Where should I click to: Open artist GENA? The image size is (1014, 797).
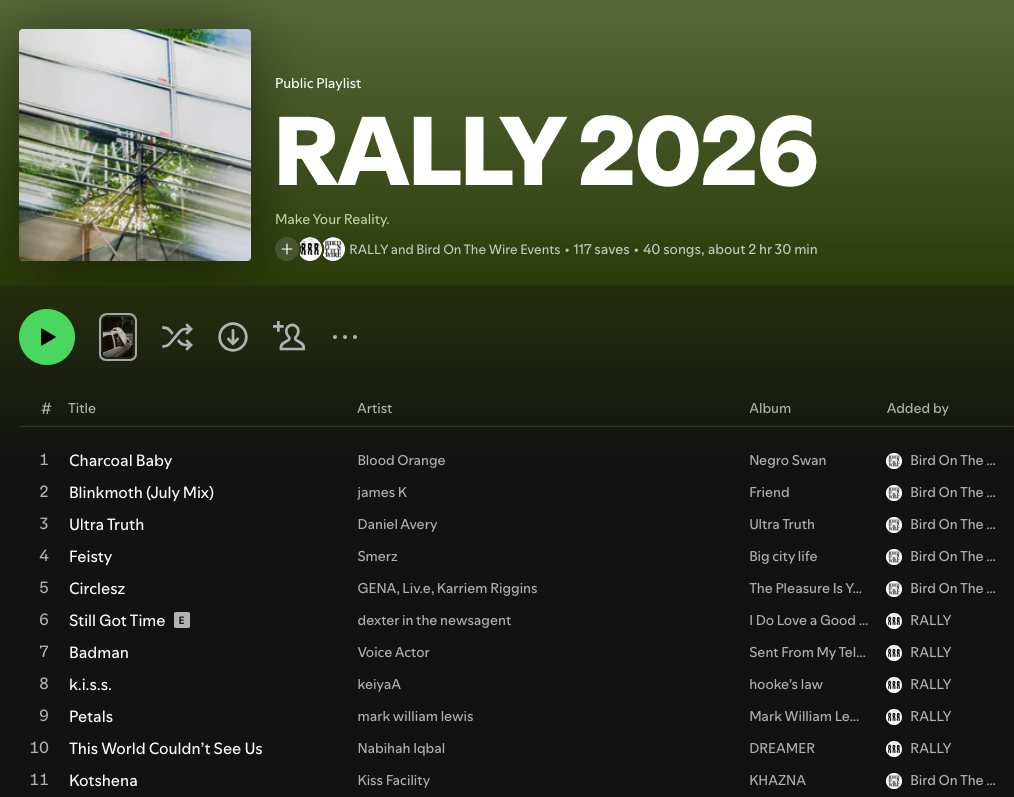click(376, 589)
